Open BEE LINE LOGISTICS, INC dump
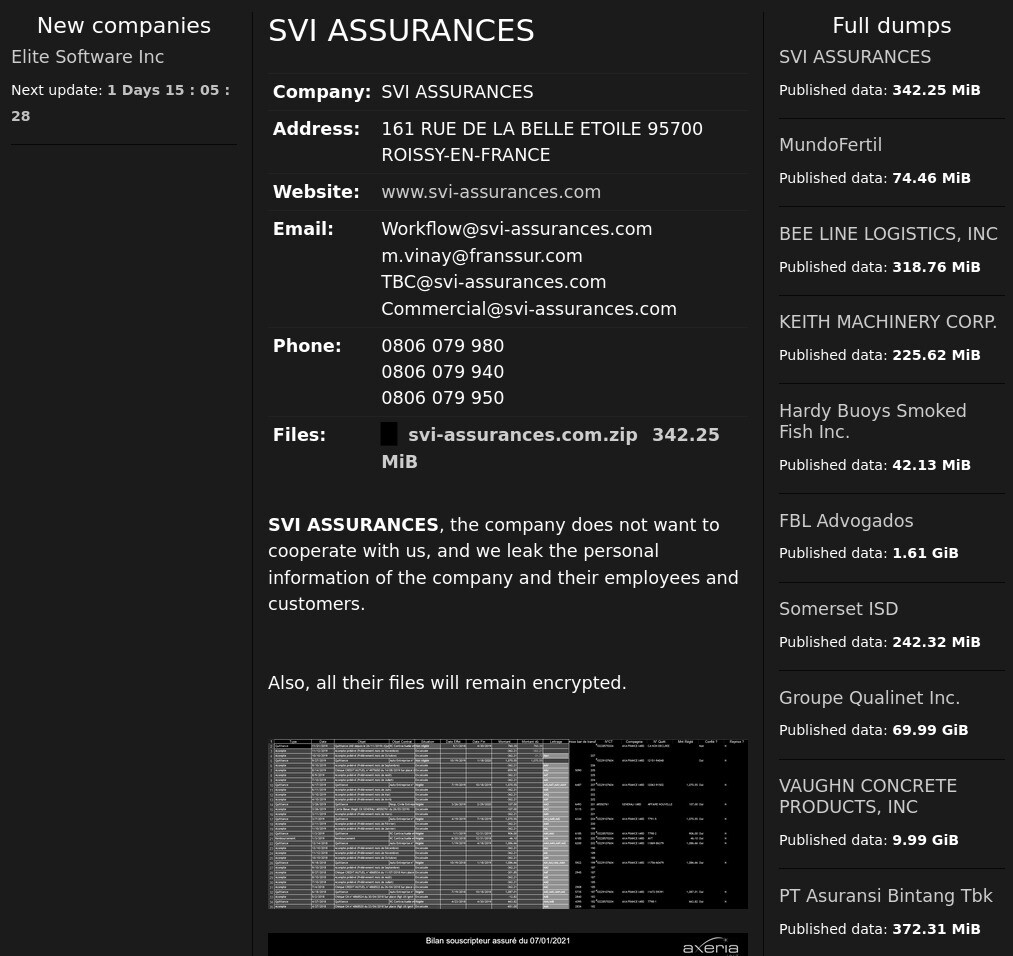 point(888,234)
